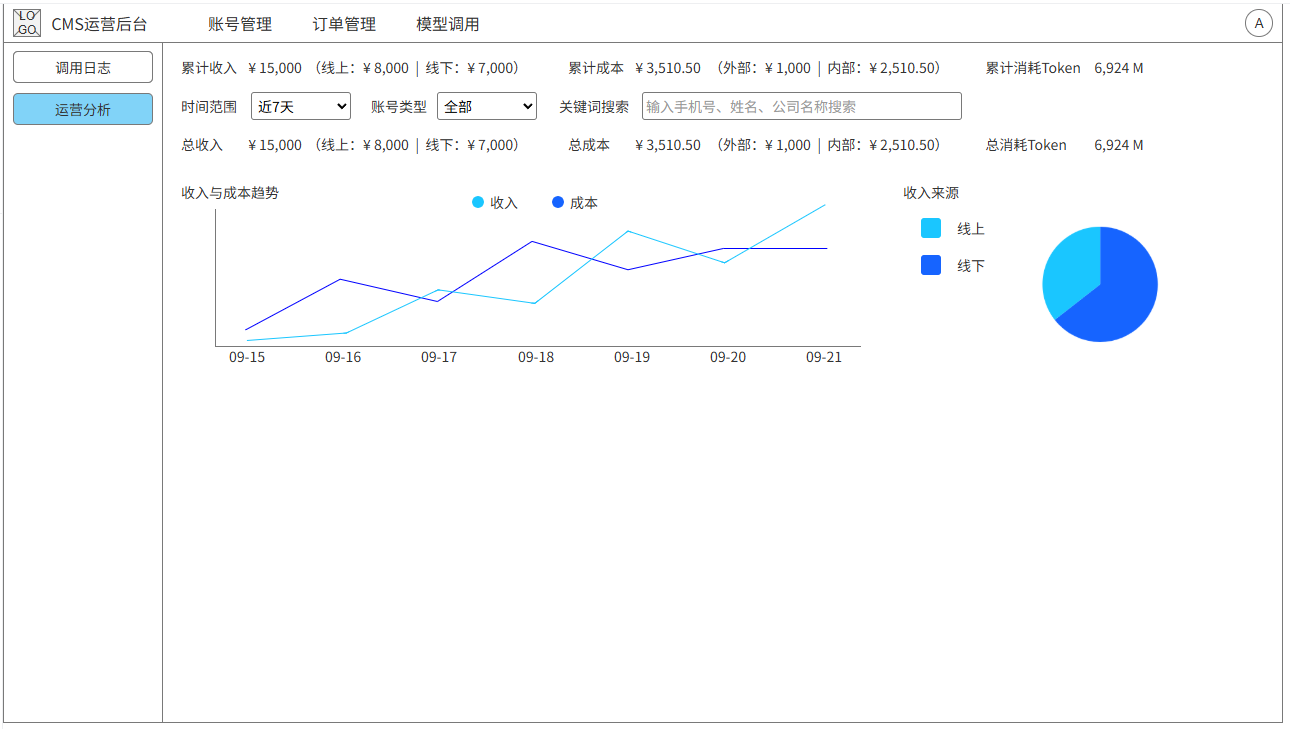Click the 线上 light blue legend swatch

click(931, 229)
